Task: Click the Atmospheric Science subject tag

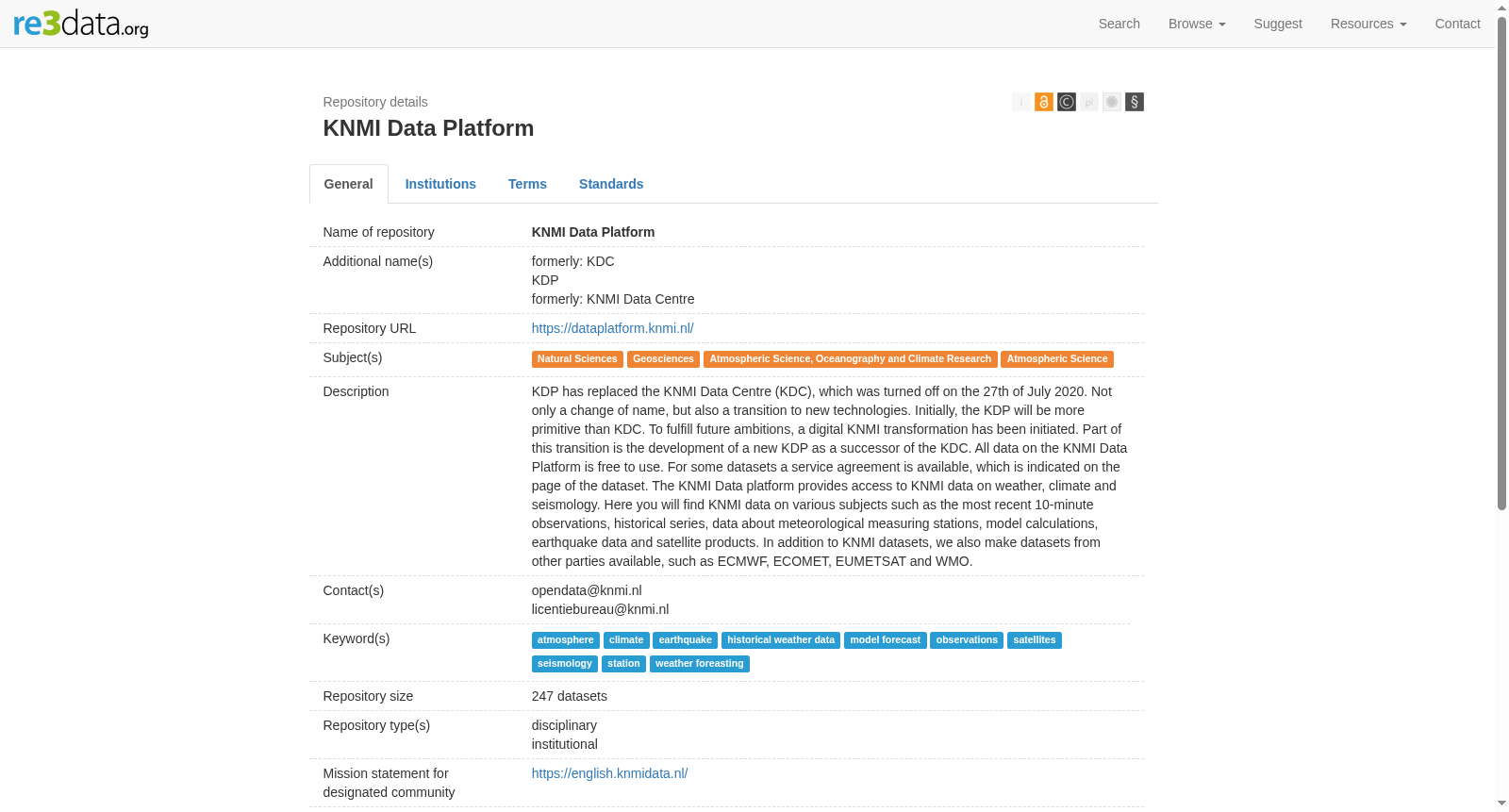Action: click(x=1057, y=359)
